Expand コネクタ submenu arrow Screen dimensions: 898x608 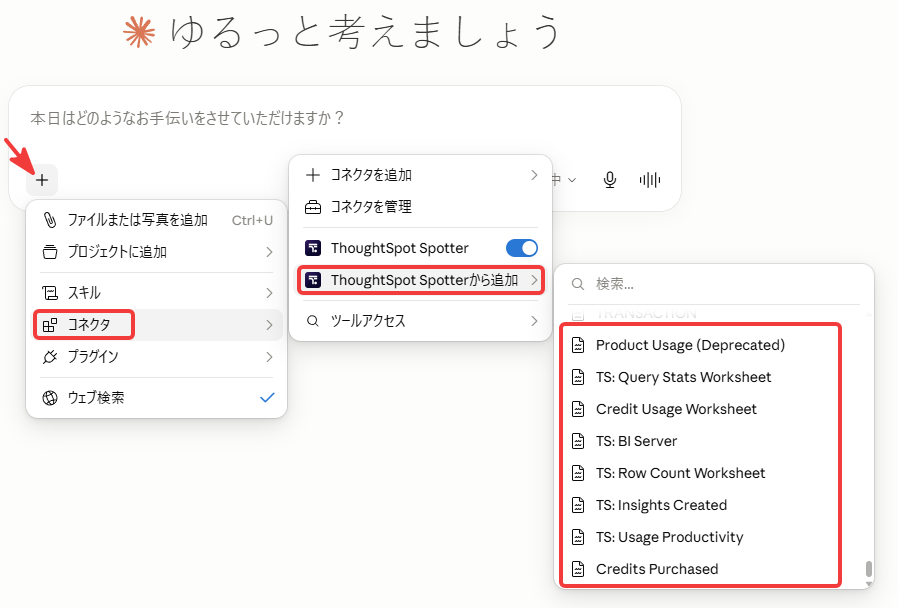(x=269, y=325)
